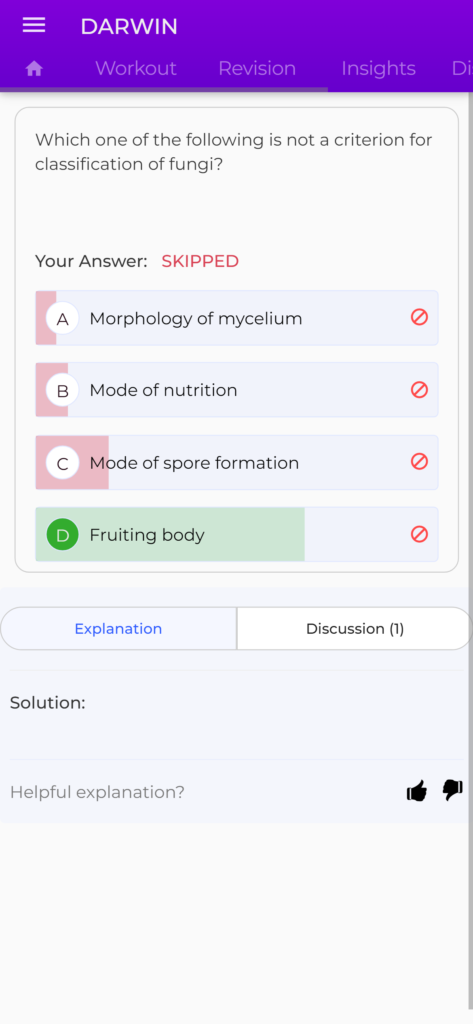Click the report icon beside Mode of spore formation
473x1024 pixels.
(x=419, y=462)
